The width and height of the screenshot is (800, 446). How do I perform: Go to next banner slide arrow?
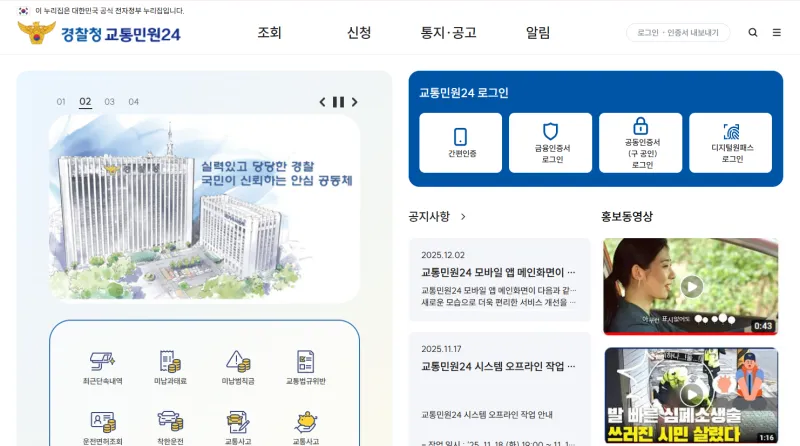tap(354, 102)
